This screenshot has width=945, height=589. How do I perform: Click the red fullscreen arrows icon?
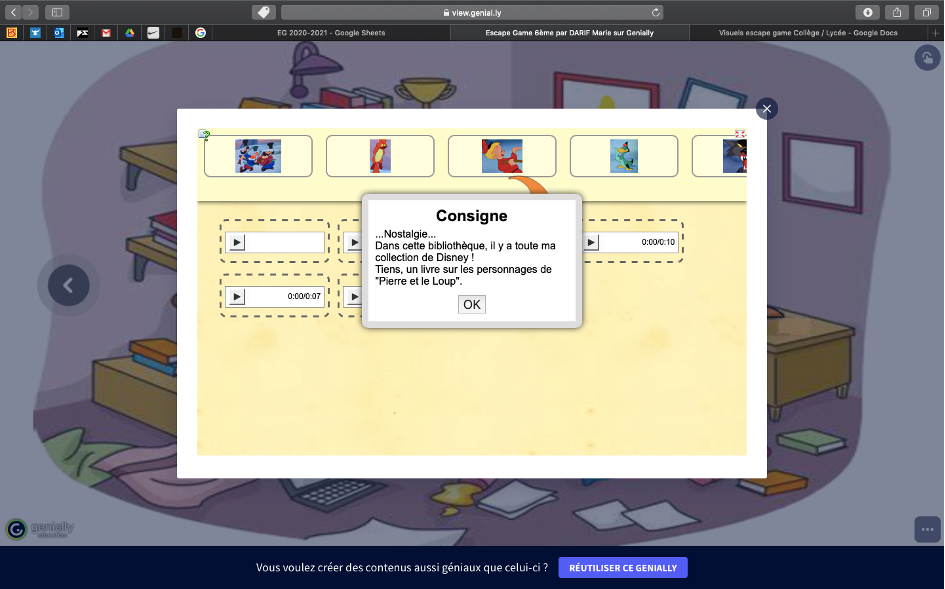740,134
